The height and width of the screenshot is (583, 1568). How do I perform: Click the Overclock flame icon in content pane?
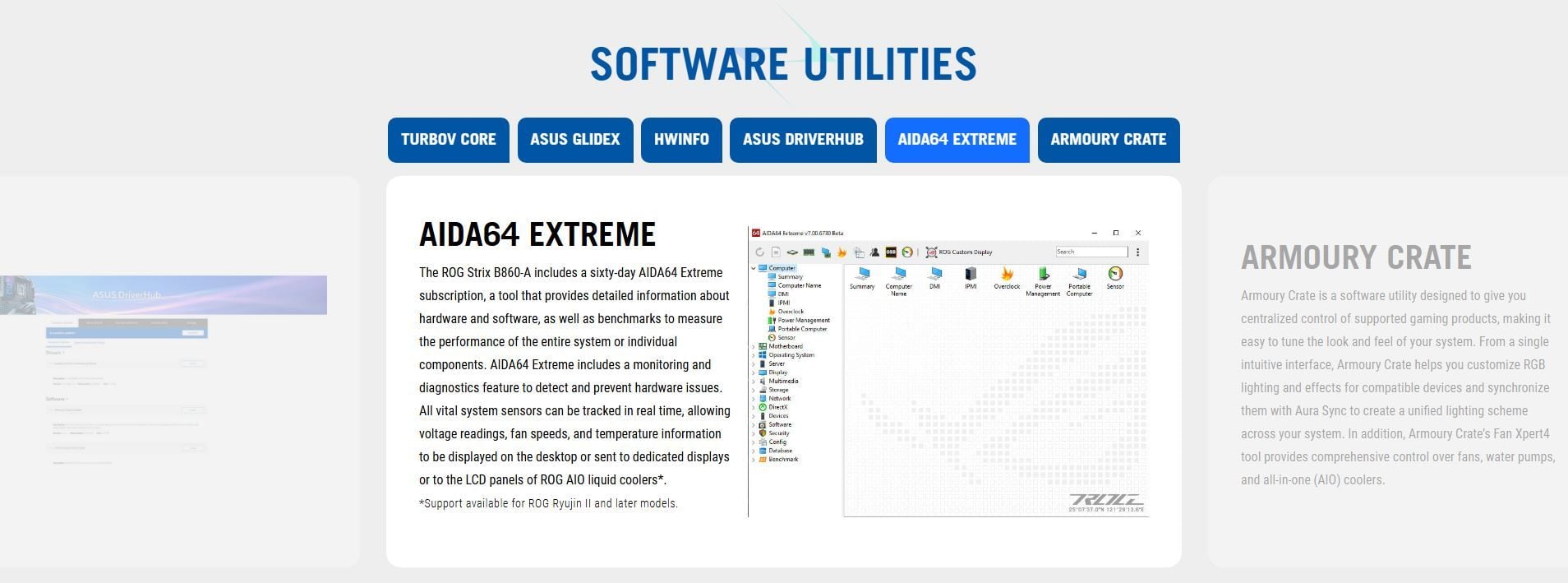click(x=1007, y=275)
